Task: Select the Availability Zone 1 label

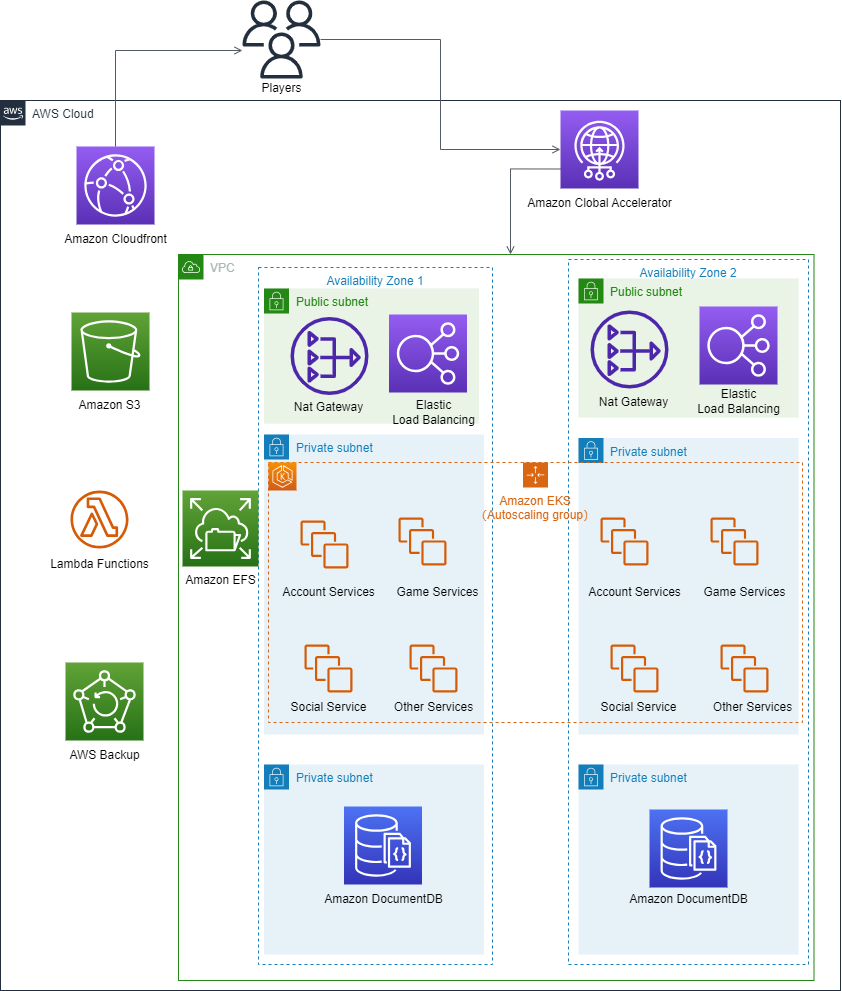Action: tap(374, 281)
